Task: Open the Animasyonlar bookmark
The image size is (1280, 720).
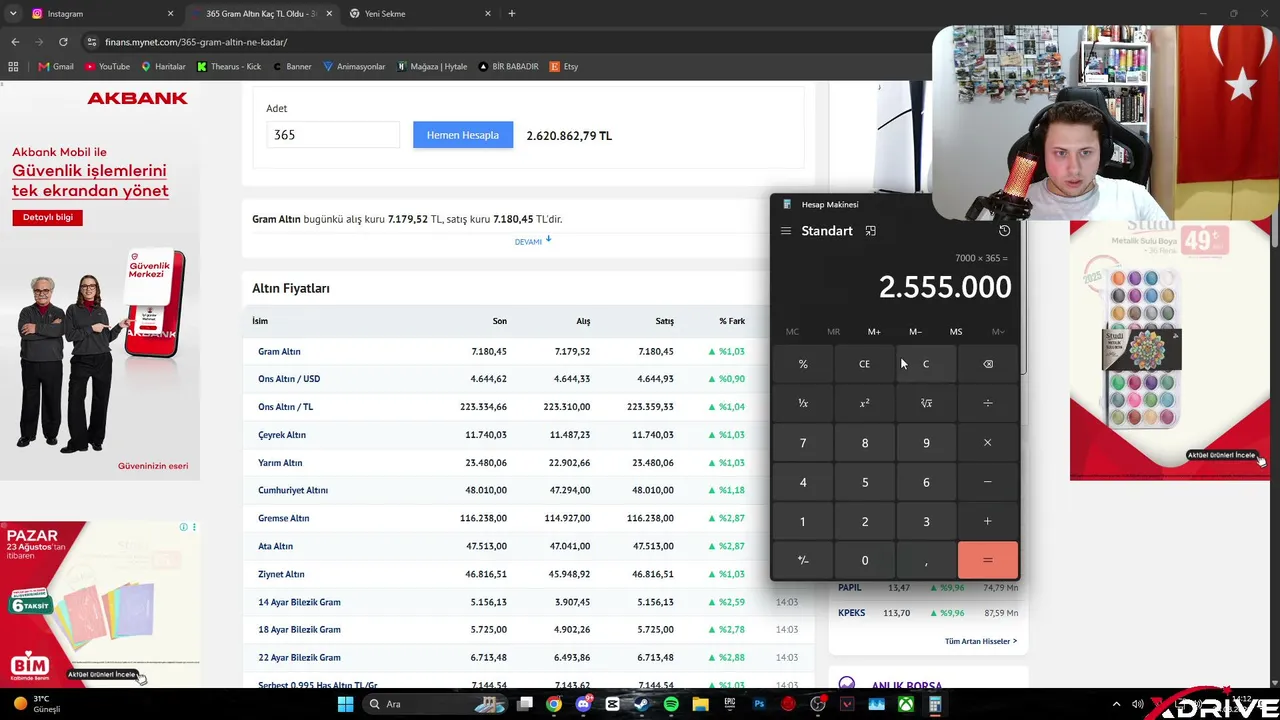Action: [354, 67]
